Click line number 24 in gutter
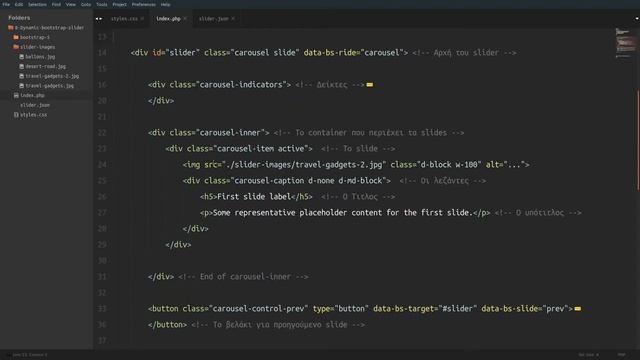Image resolution: width=640 pixels, height=360 pixels. (102, 164)
